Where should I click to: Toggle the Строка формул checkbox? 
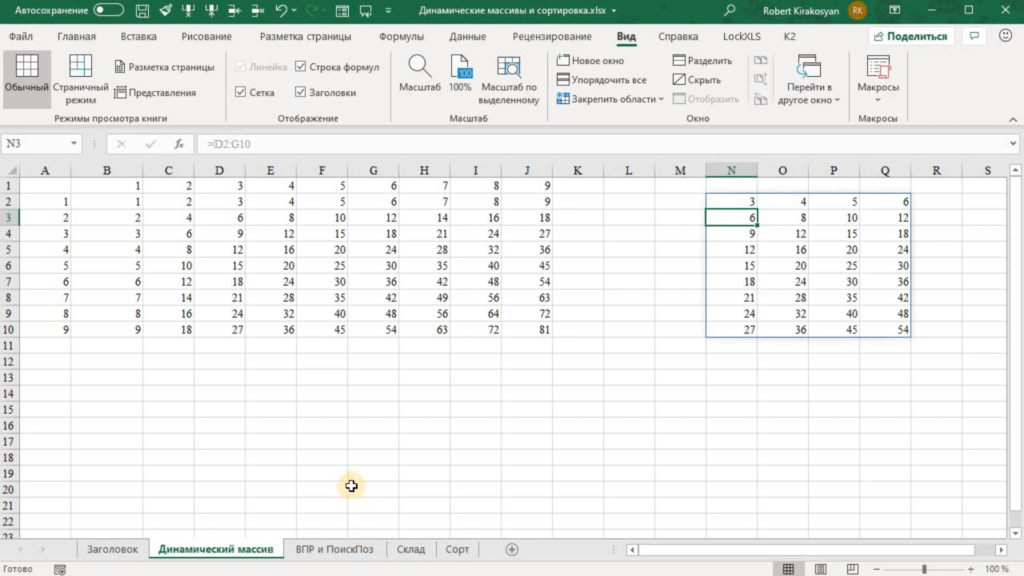[x=301, y=67]
